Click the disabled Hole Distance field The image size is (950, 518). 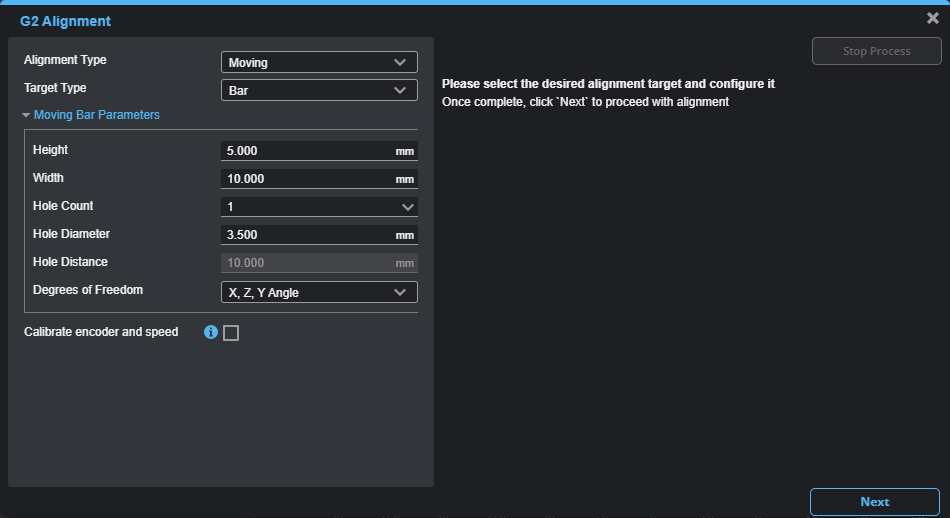pos(319,263)
